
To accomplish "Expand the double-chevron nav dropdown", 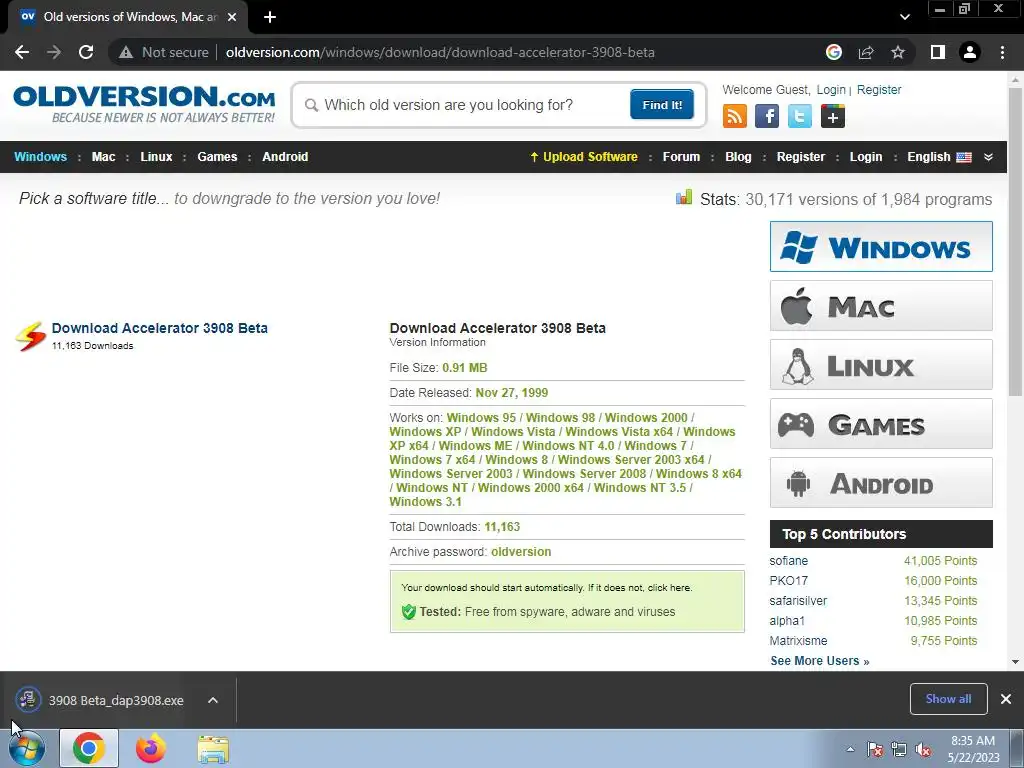I will 988,157.
